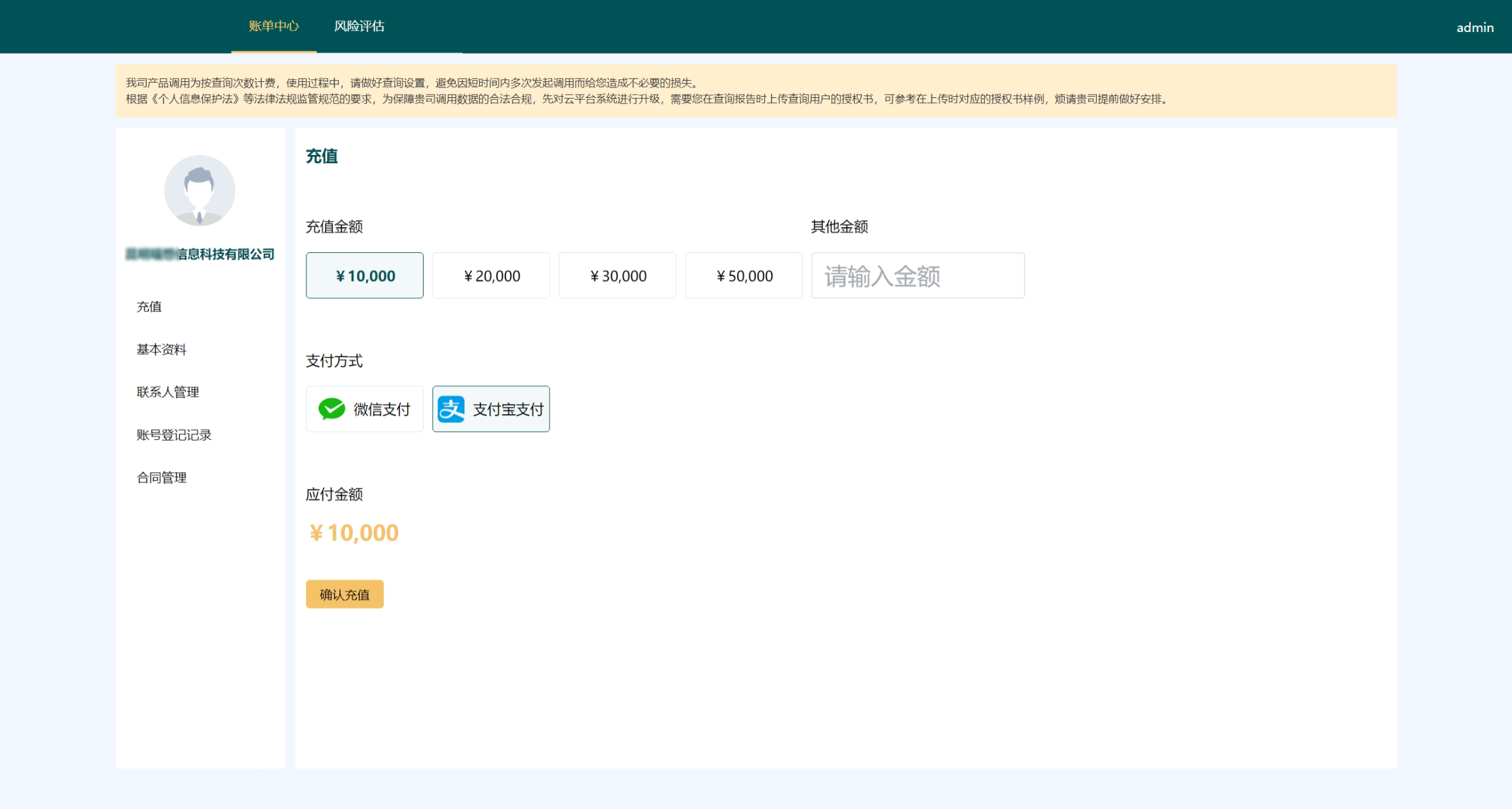Click the 确认充值 button

click(x=344, y=594)
